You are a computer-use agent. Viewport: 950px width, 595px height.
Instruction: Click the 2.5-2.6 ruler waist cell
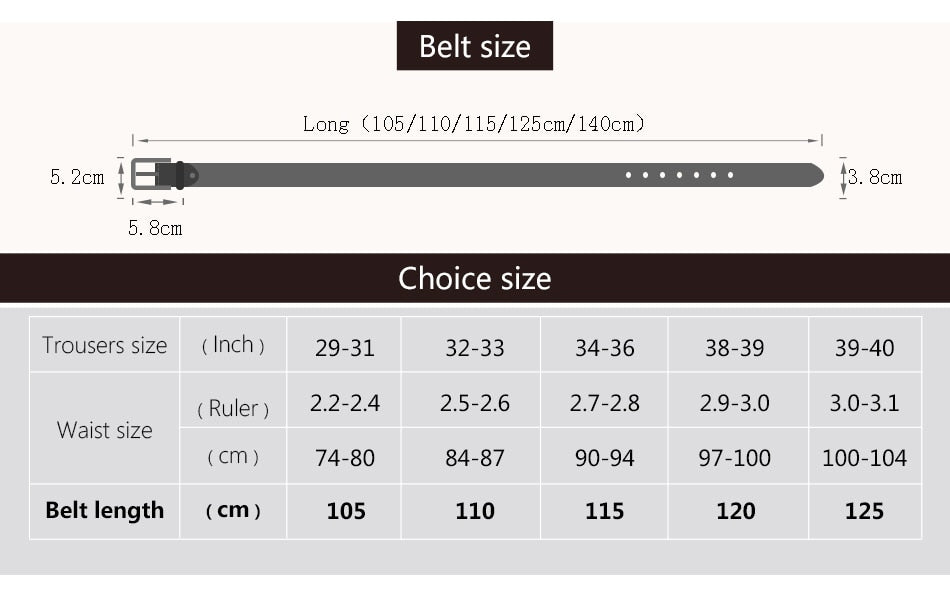coord(474,403)
